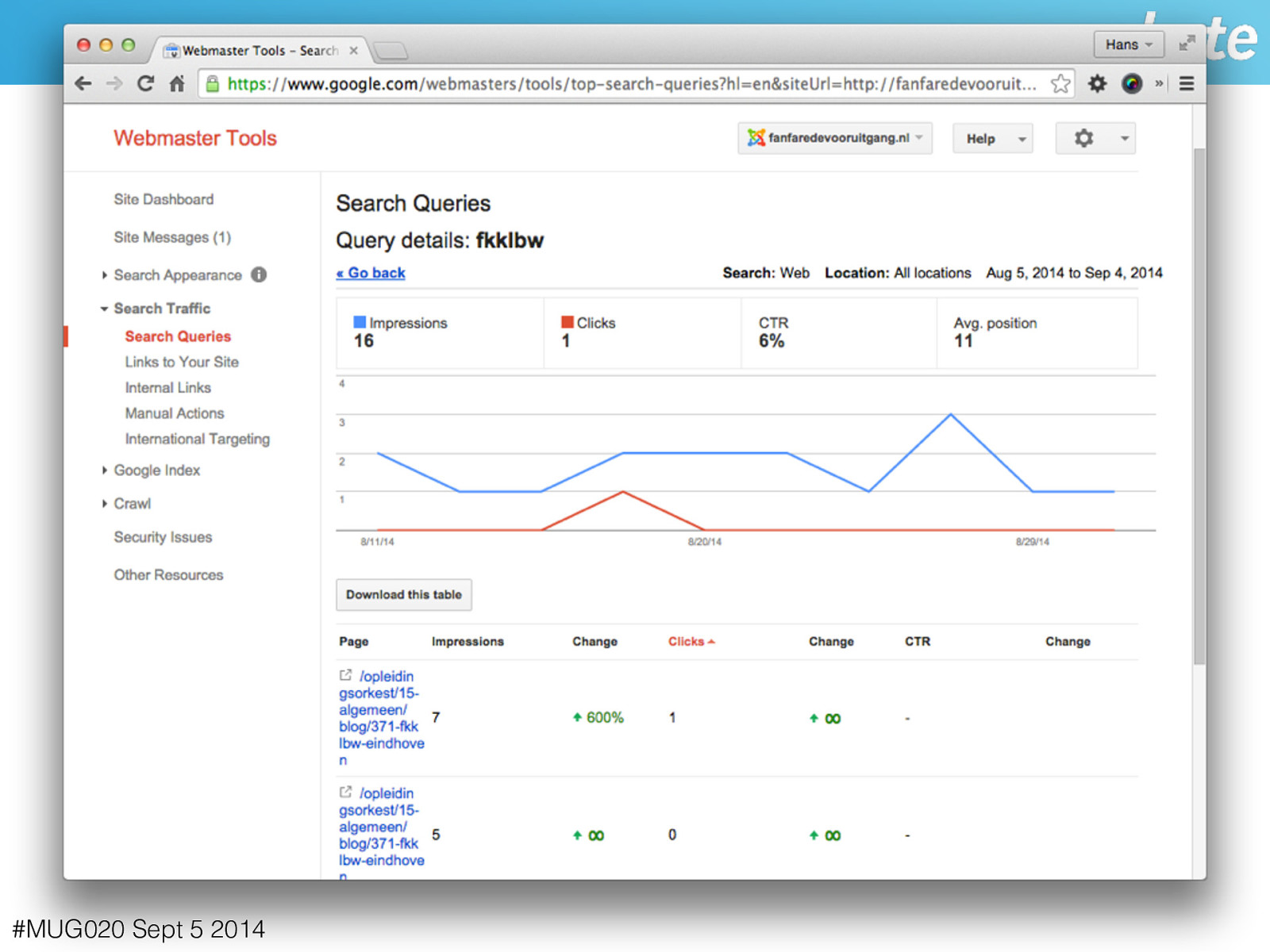
Task: Toggle fullscreen with the arrows icon
Action: 1187,44
